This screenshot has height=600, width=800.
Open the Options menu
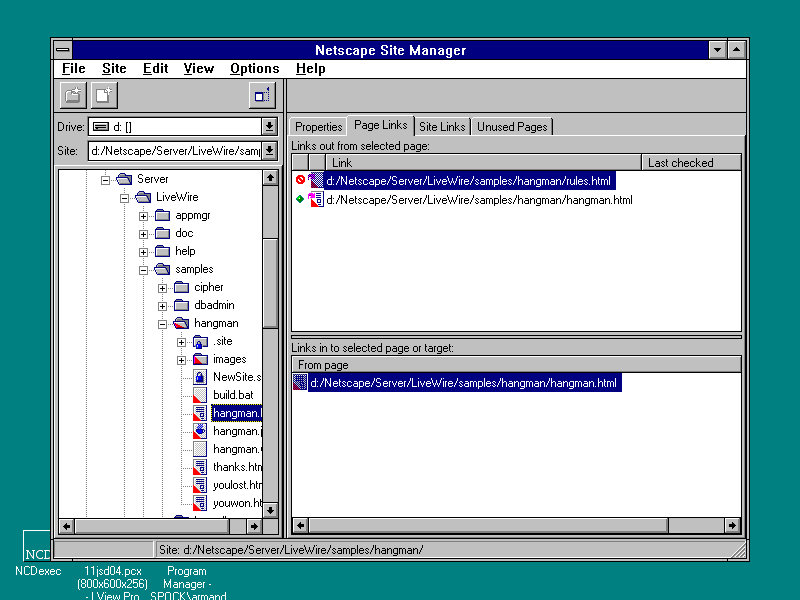click(254, 68)
